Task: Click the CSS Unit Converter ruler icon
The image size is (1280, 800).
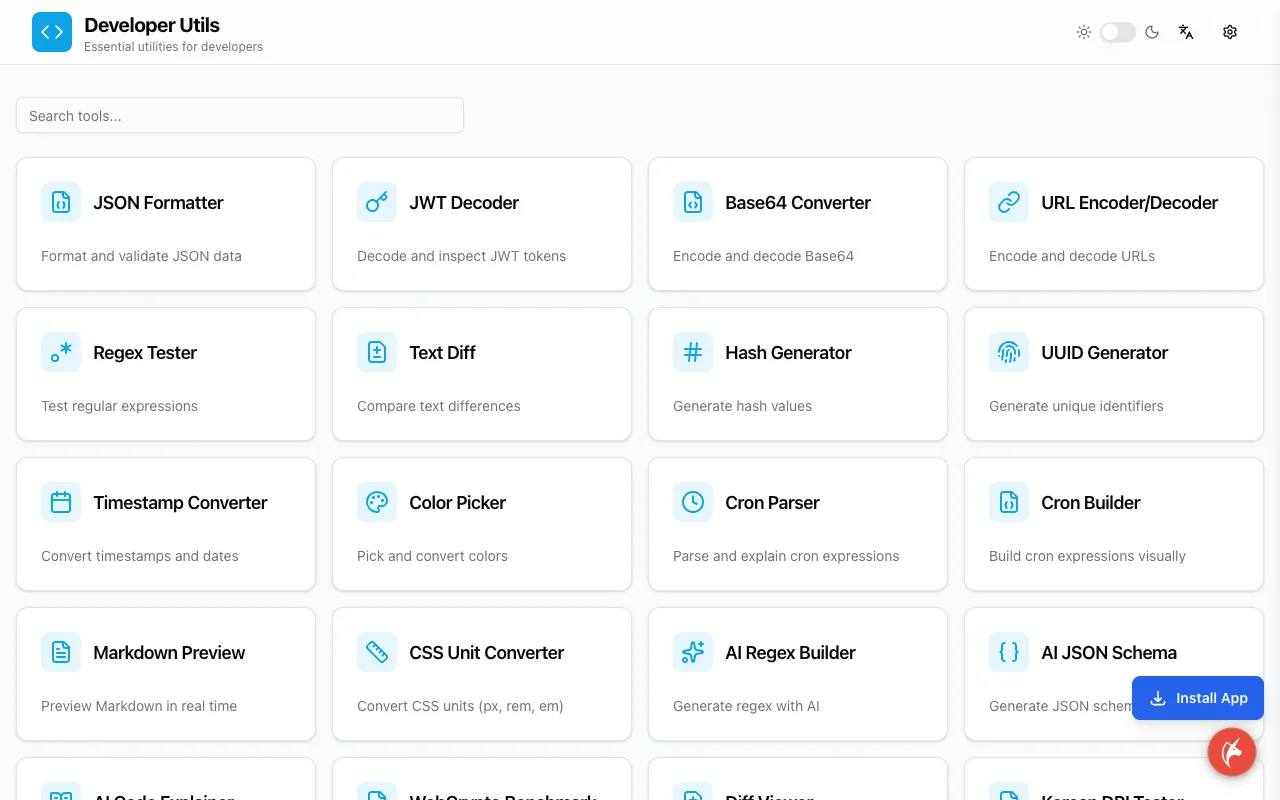Action: point(377,652)
